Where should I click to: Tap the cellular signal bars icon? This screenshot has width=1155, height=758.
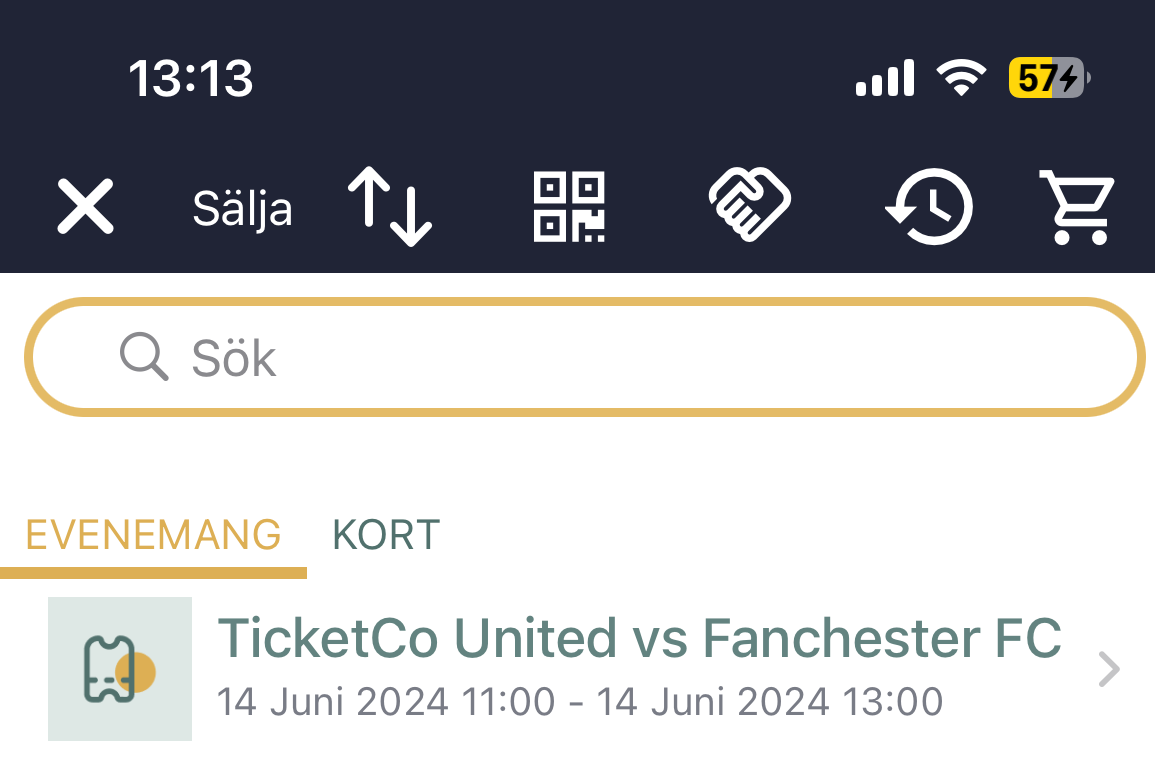click(885, 77)
